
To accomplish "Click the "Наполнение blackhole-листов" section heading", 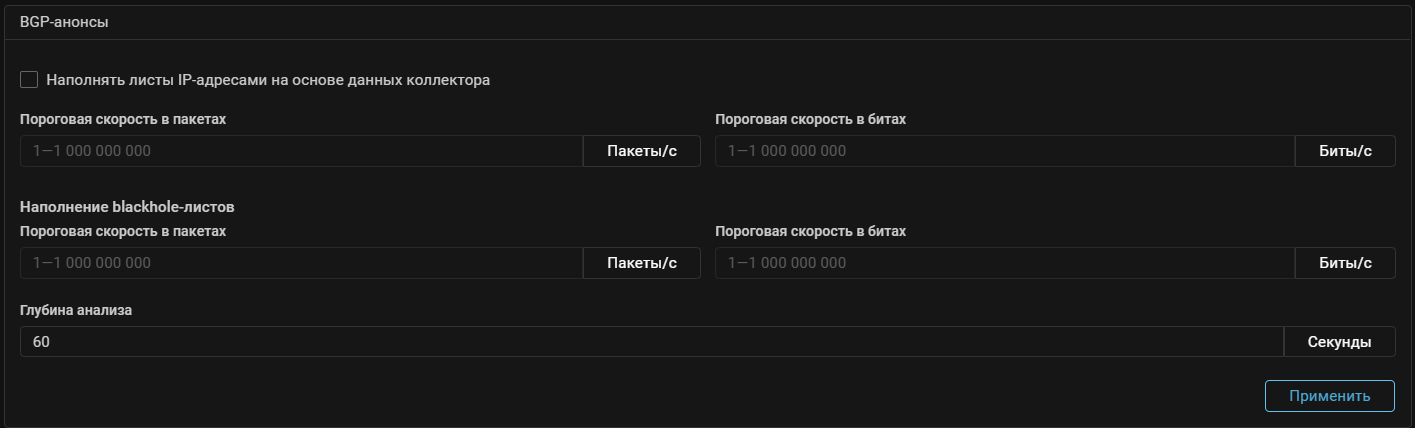I will tap(127, 207).
